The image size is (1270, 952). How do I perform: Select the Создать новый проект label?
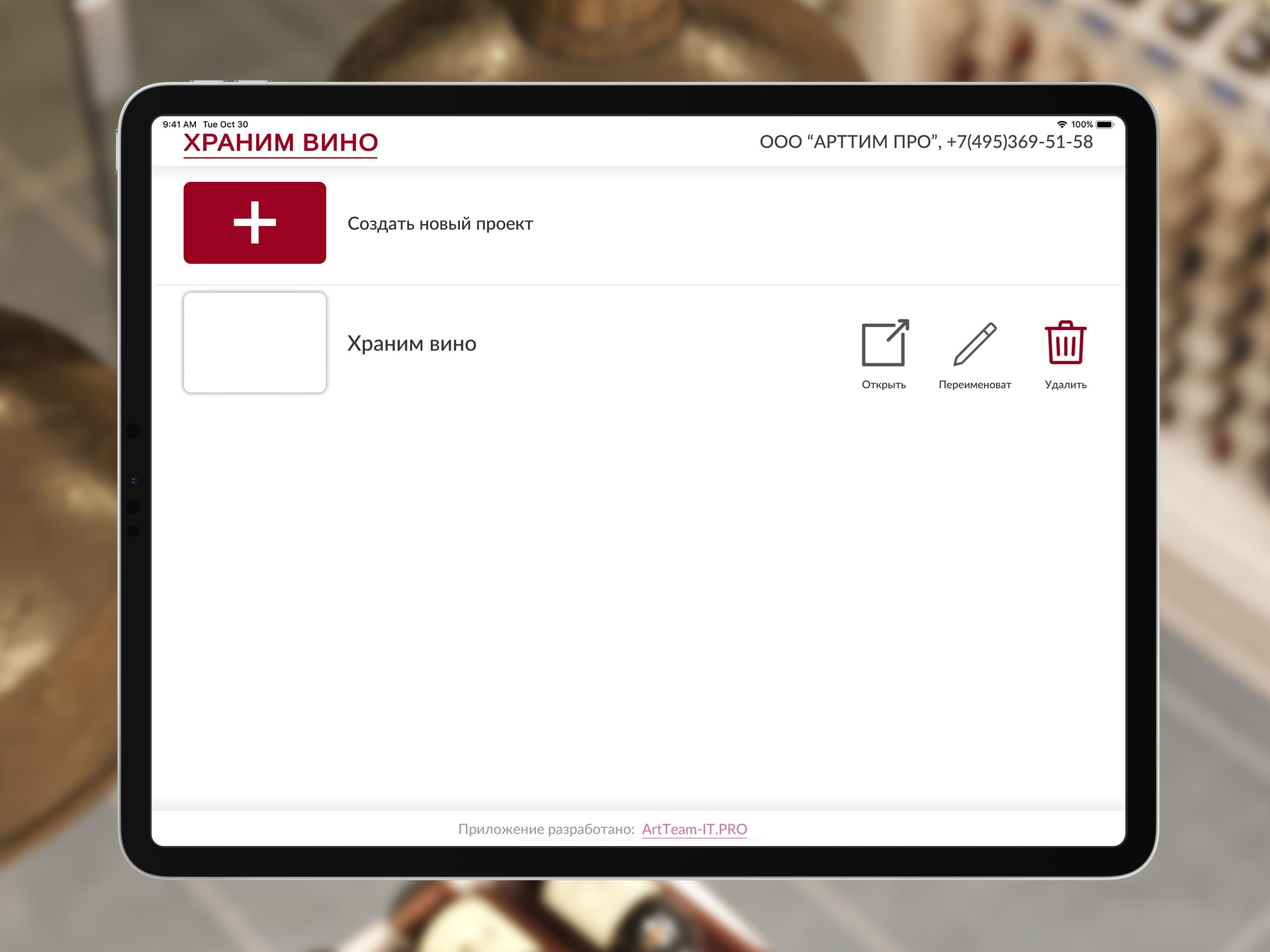click(440, 224)
